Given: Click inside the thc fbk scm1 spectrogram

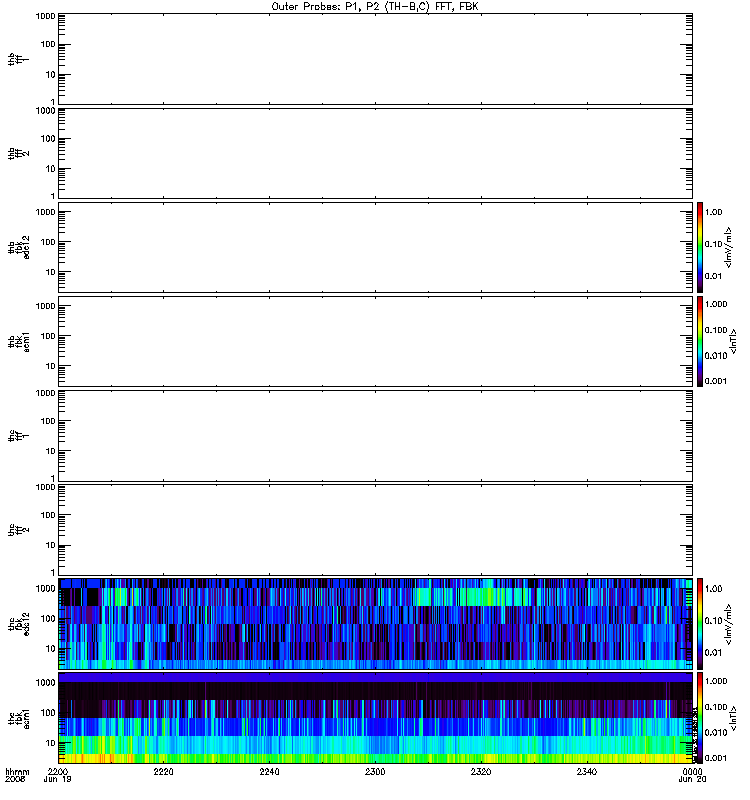Looking at the screenshot, I should pyautogui.click(x=376, y=718).
